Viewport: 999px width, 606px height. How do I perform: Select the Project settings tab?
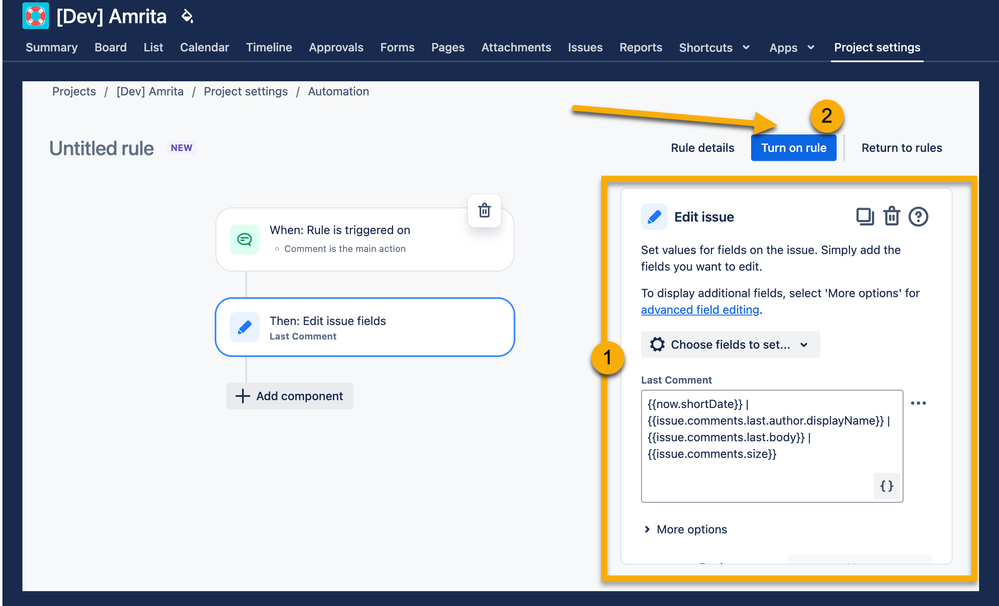click(877, 47)
